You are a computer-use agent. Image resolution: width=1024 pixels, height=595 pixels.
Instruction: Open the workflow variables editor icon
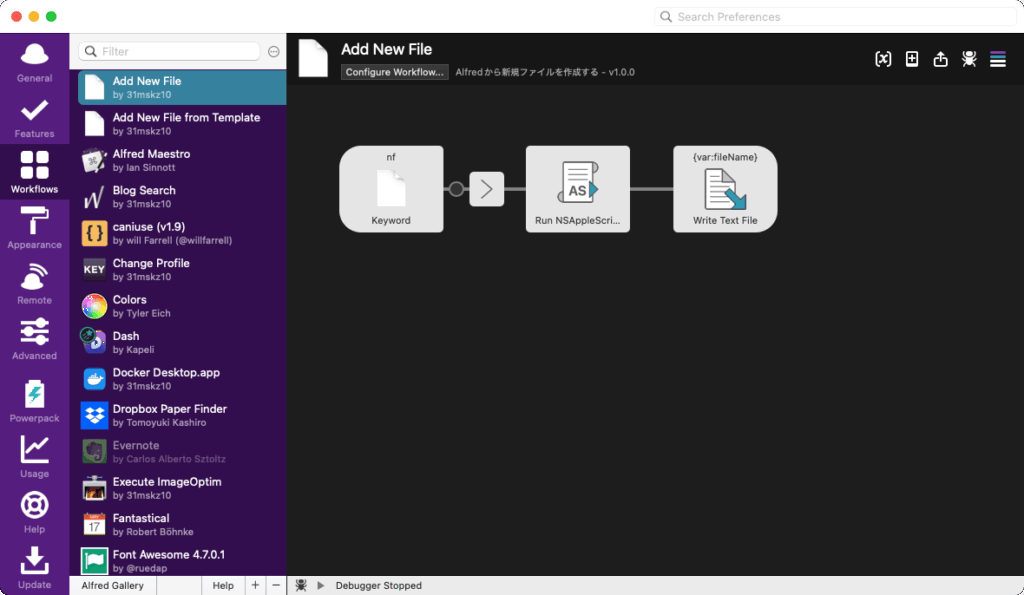pos(883,59)
